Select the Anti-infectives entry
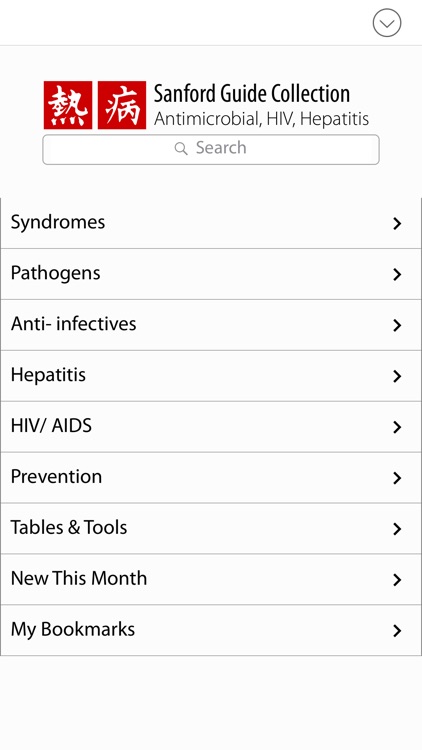422x750 pixels. click(x=211, y=325)
